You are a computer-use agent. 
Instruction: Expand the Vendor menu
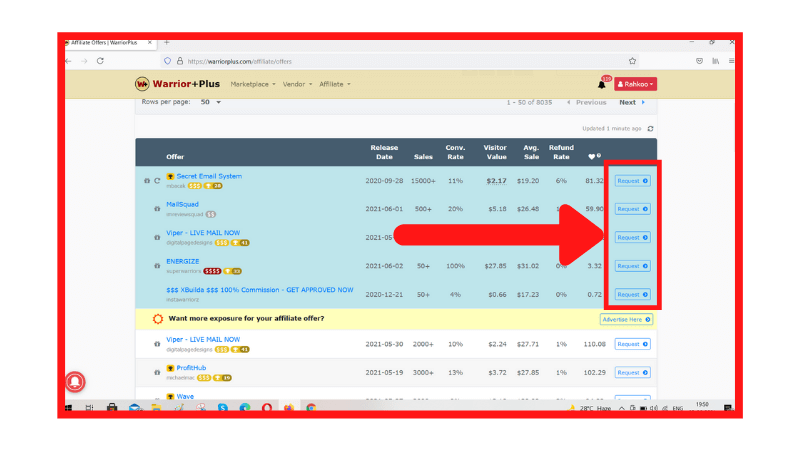tap(297, 84)
